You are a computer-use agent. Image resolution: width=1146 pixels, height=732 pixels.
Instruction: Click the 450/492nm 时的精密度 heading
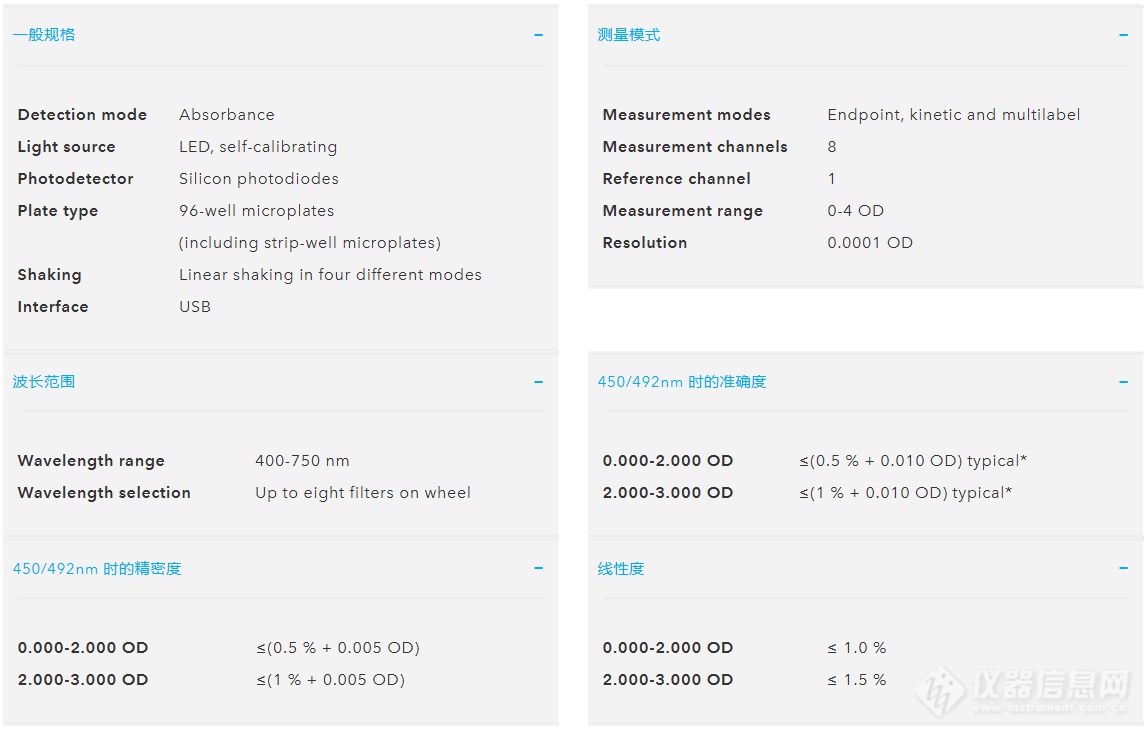[x=97, y=569]
